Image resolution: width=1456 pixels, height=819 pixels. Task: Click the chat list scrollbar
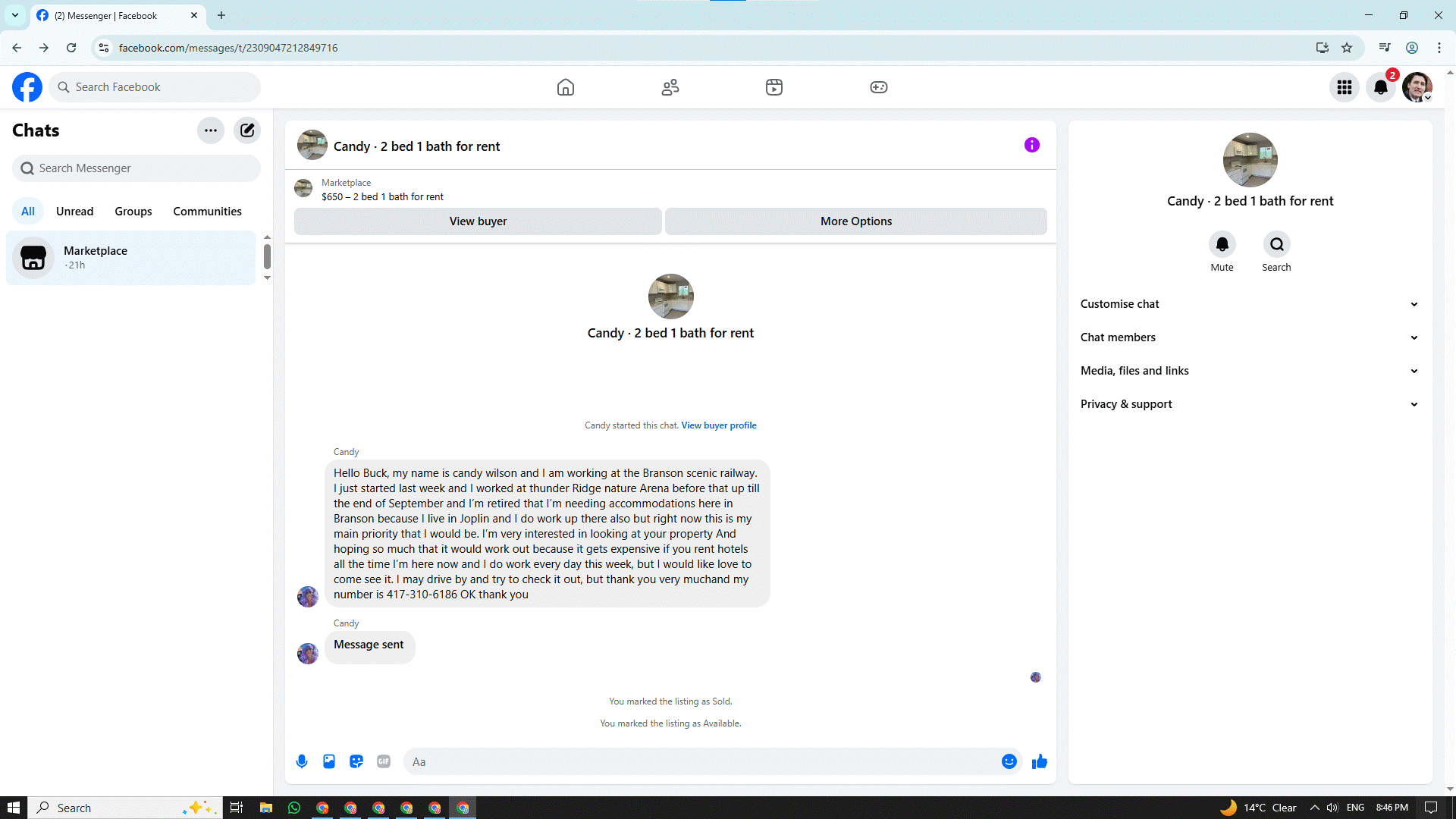[267, 256]
